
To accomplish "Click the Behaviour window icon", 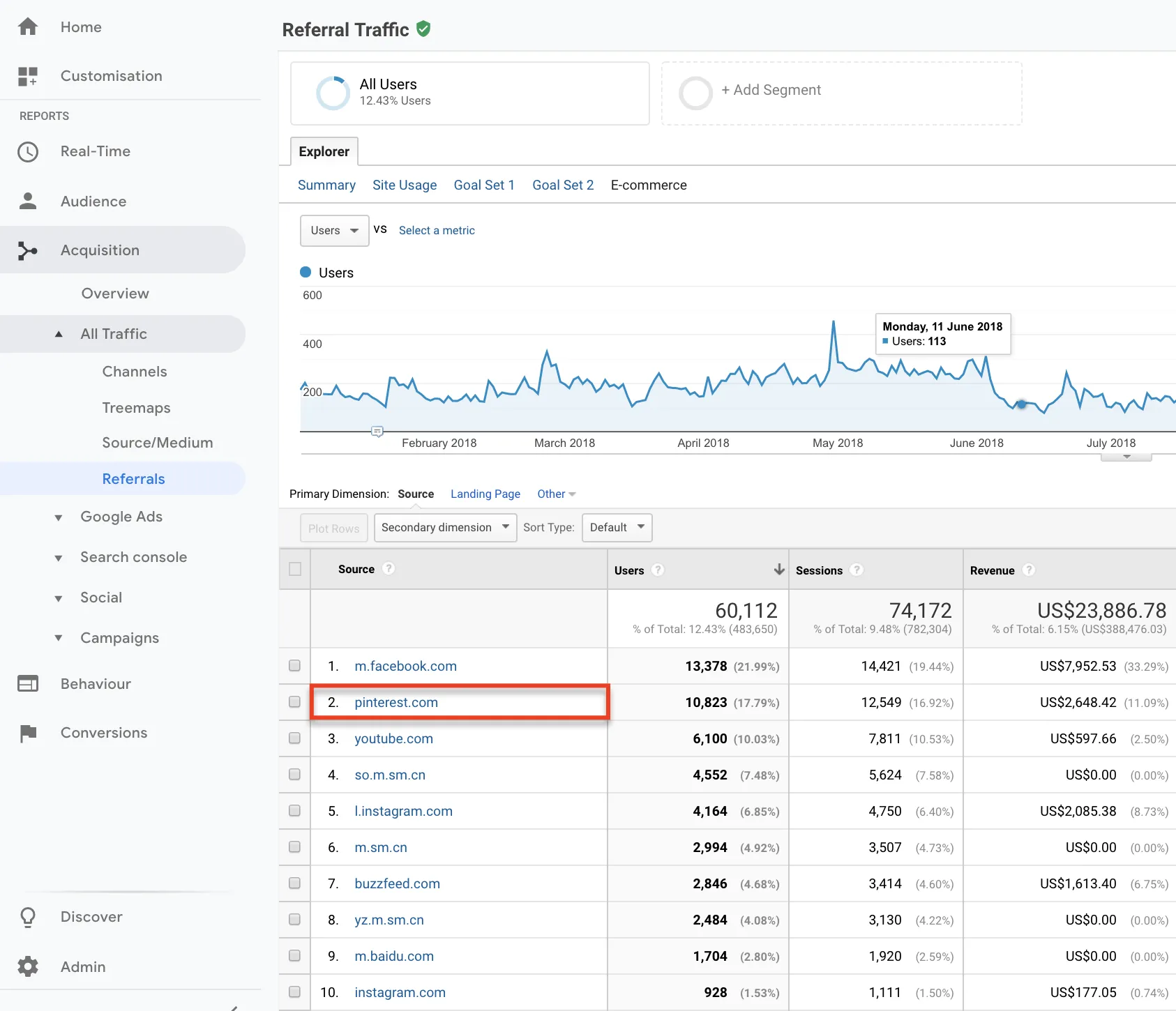I will coord(28,684).
